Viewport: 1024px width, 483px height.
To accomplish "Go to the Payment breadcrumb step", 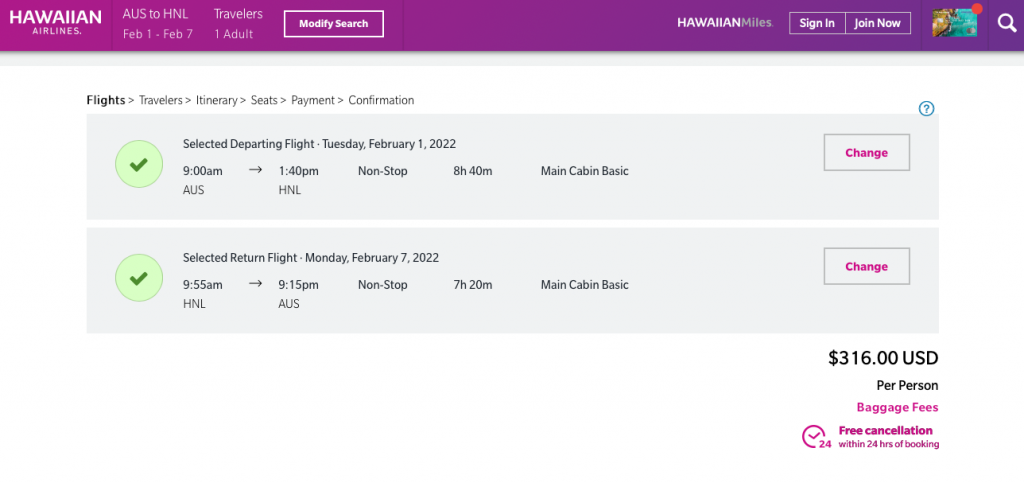I will [x=313, y=100].
